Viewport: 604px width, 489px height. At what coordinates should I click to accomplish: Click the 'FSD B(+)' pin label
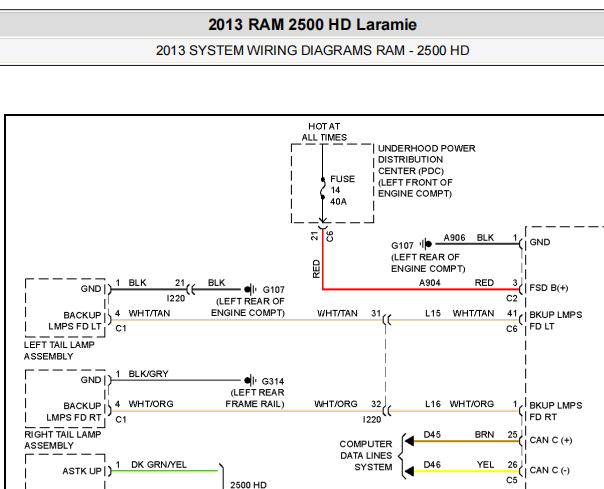point(549,288)
